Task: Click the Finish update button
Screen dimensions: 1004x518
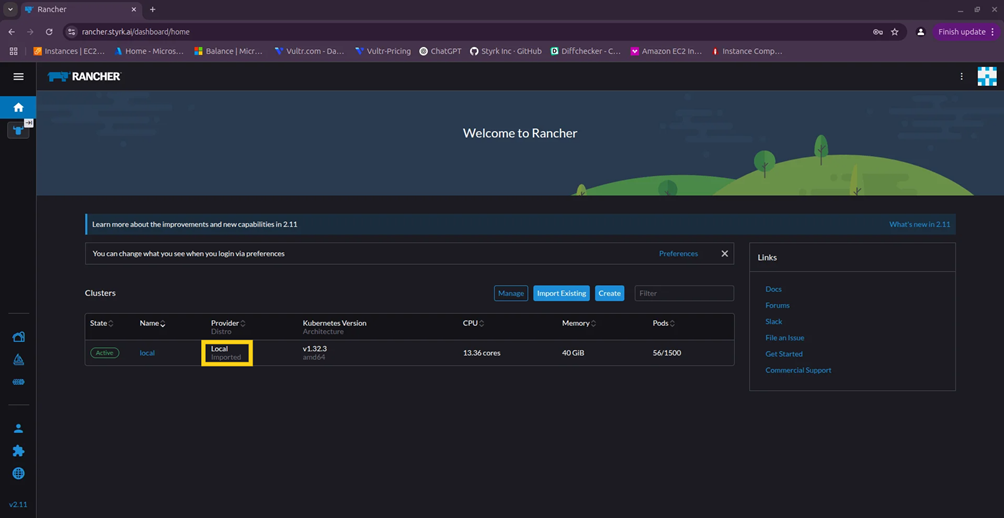Action: click(966, 31)
